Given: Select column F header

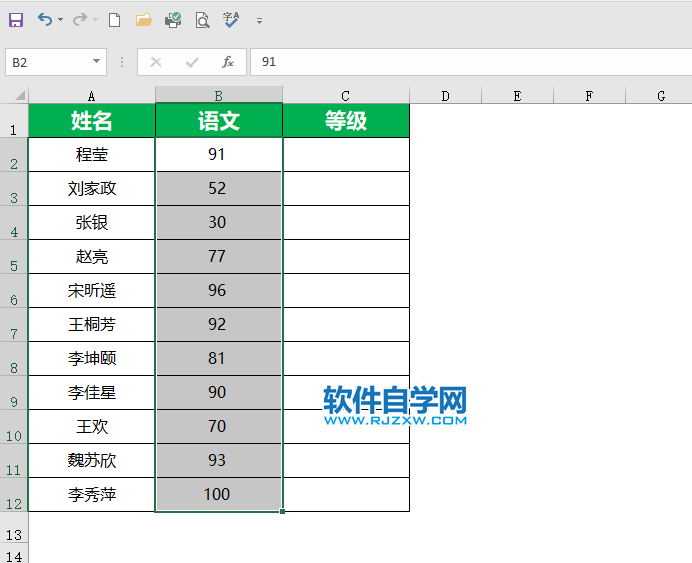Looking at the screenshot, I should (x=590, y=95).
